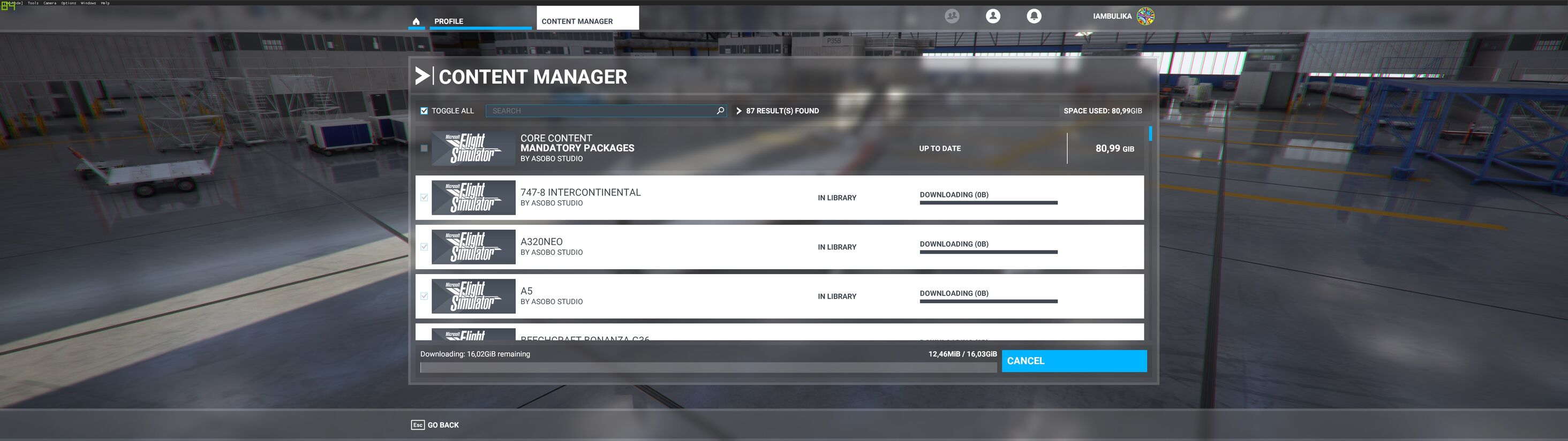
Task: Click the UP TO DATE status
Action: coord(940,148)
